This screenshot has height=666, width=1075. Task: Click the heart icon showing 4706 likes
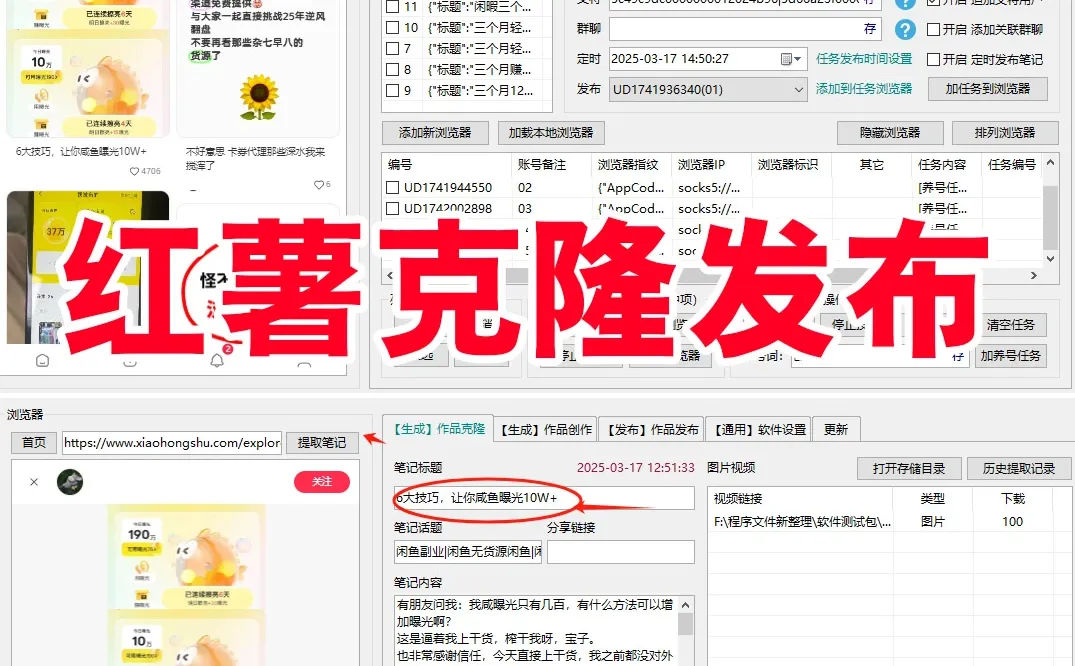(135, 171)
